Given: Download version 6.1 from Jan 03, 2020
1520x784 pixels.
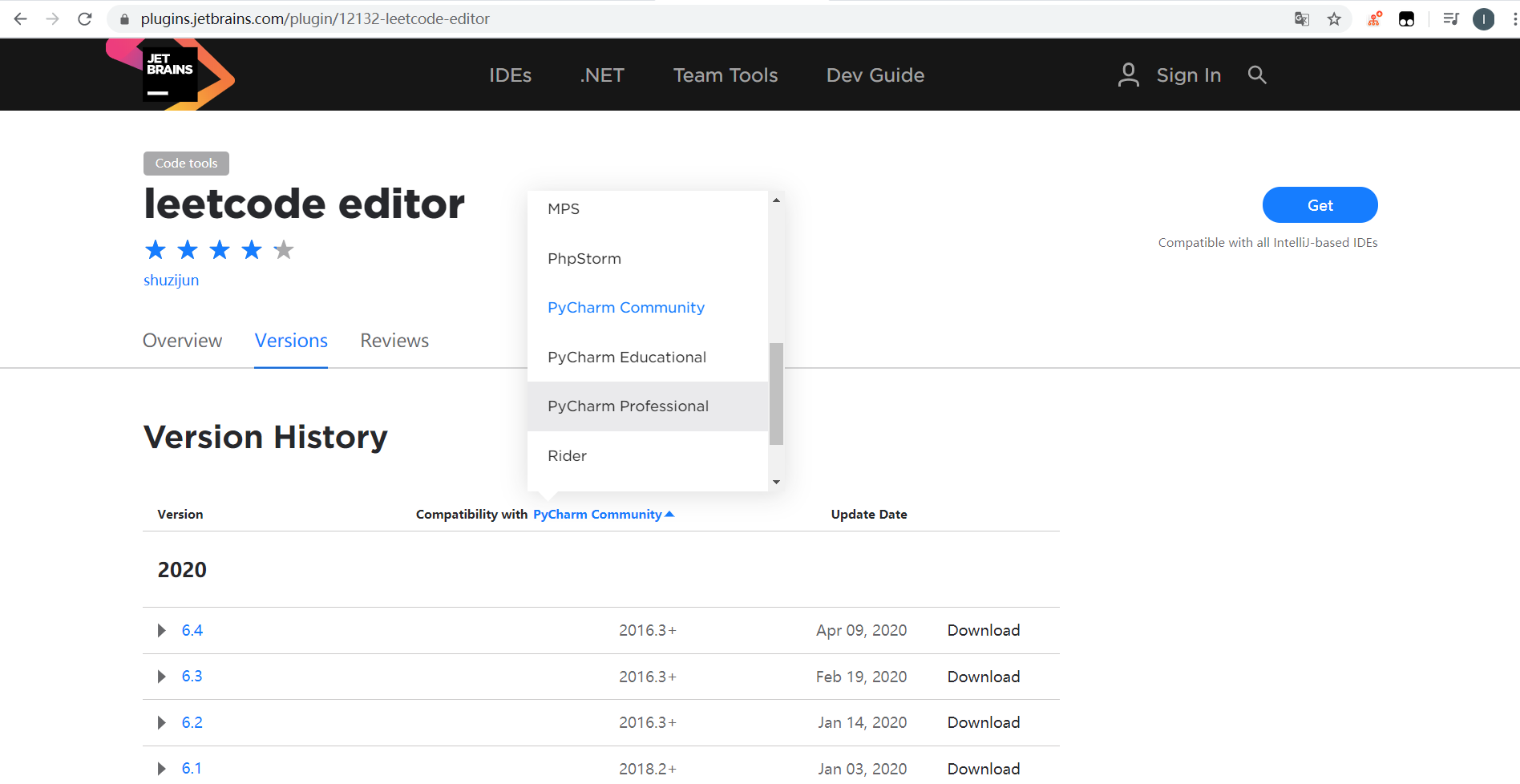Looking at the screenshot, I should tap(984, 770).
